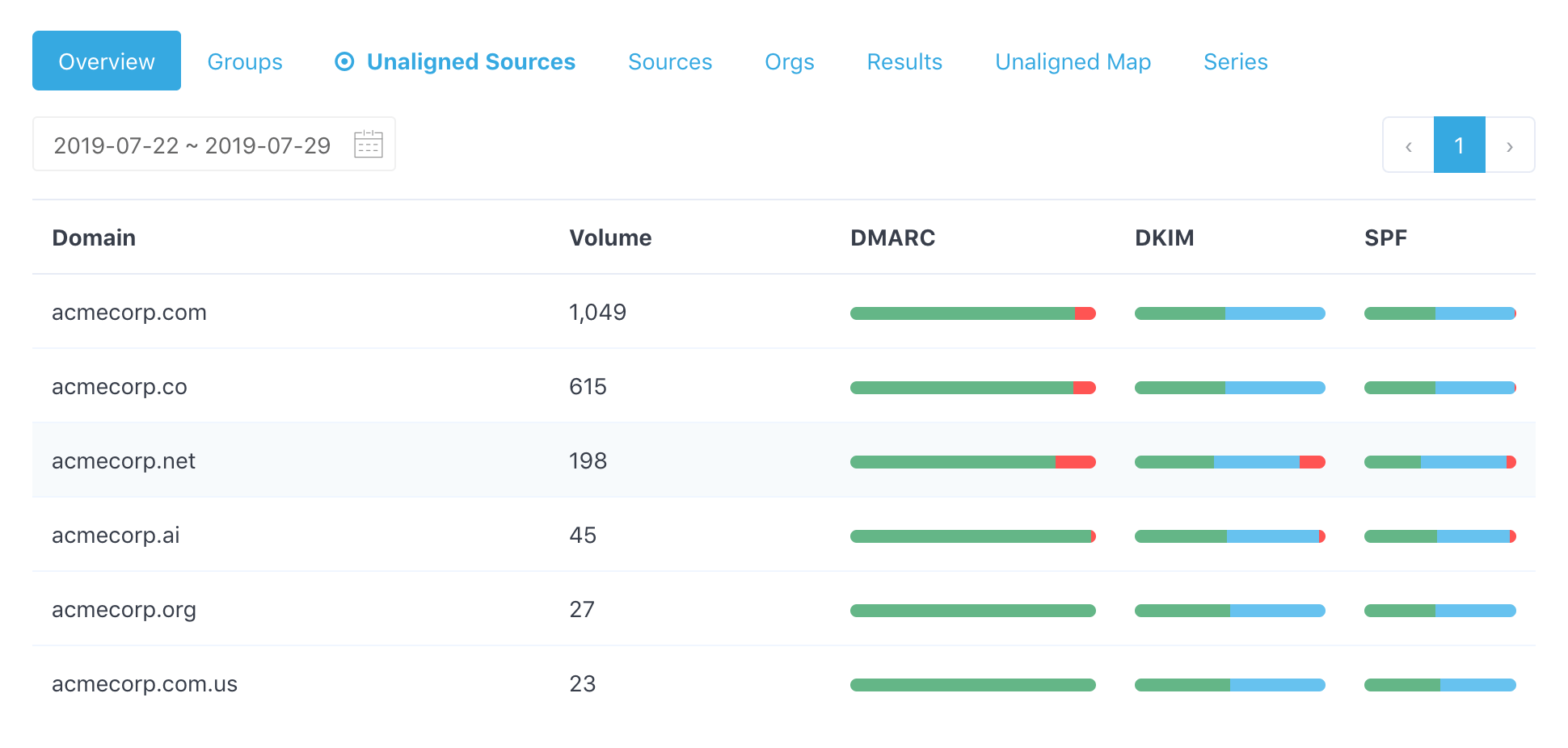Go to next page using right chevron

coord(1510,145)
